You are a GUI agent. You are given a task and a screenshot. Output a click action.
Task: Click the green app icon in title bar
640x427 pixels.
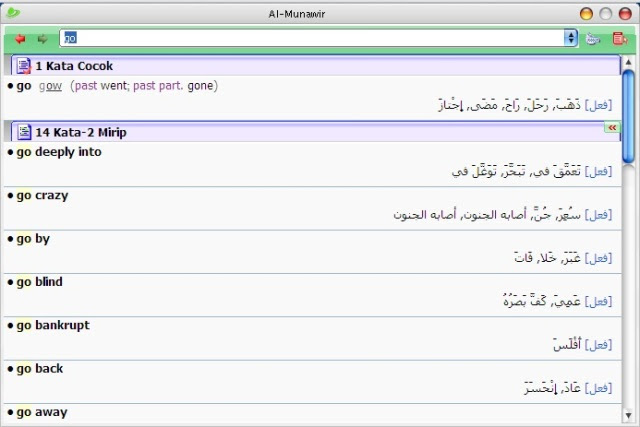tap(13, 13)
